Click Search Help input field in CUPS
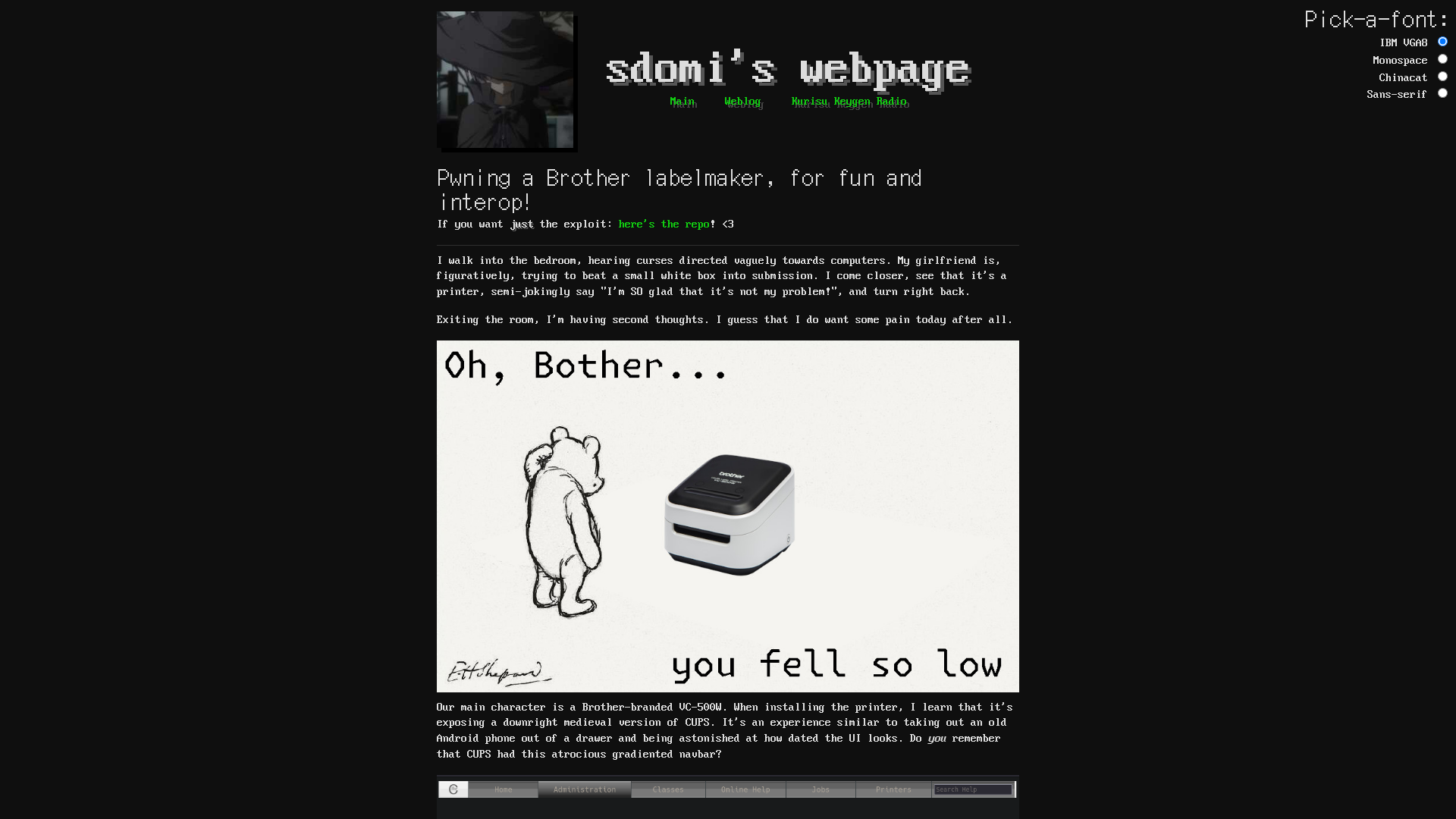This screenshot has width=1456, height=819. pos(972,789)
